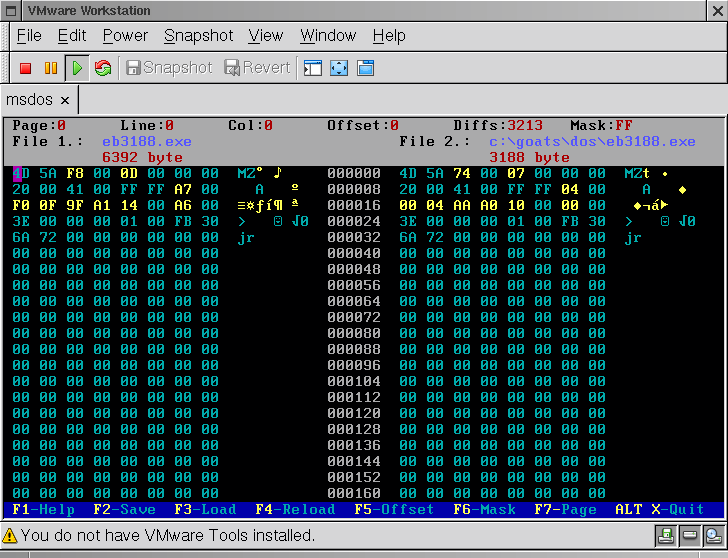
Task: Click the Line:0 indicator
Action: (147, 125)
